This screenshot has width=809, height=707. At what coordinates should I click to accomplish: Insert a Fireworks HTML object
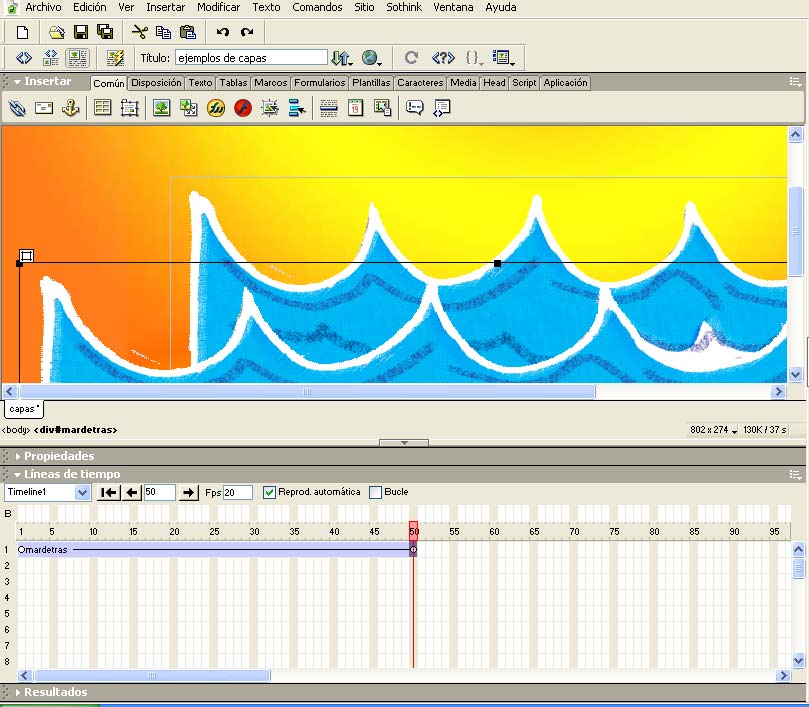click(x=216, y=108)
